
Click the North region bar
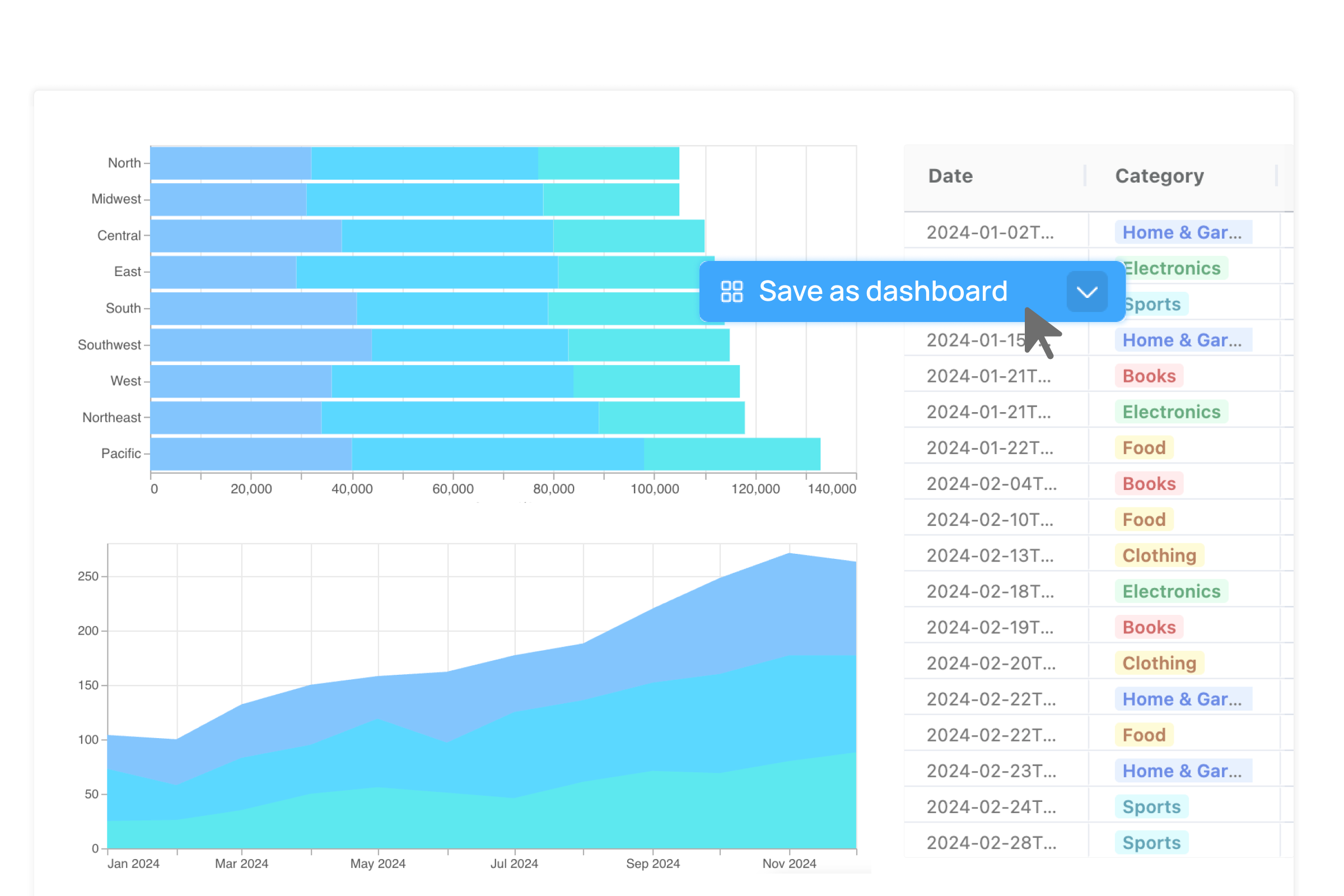415,164
